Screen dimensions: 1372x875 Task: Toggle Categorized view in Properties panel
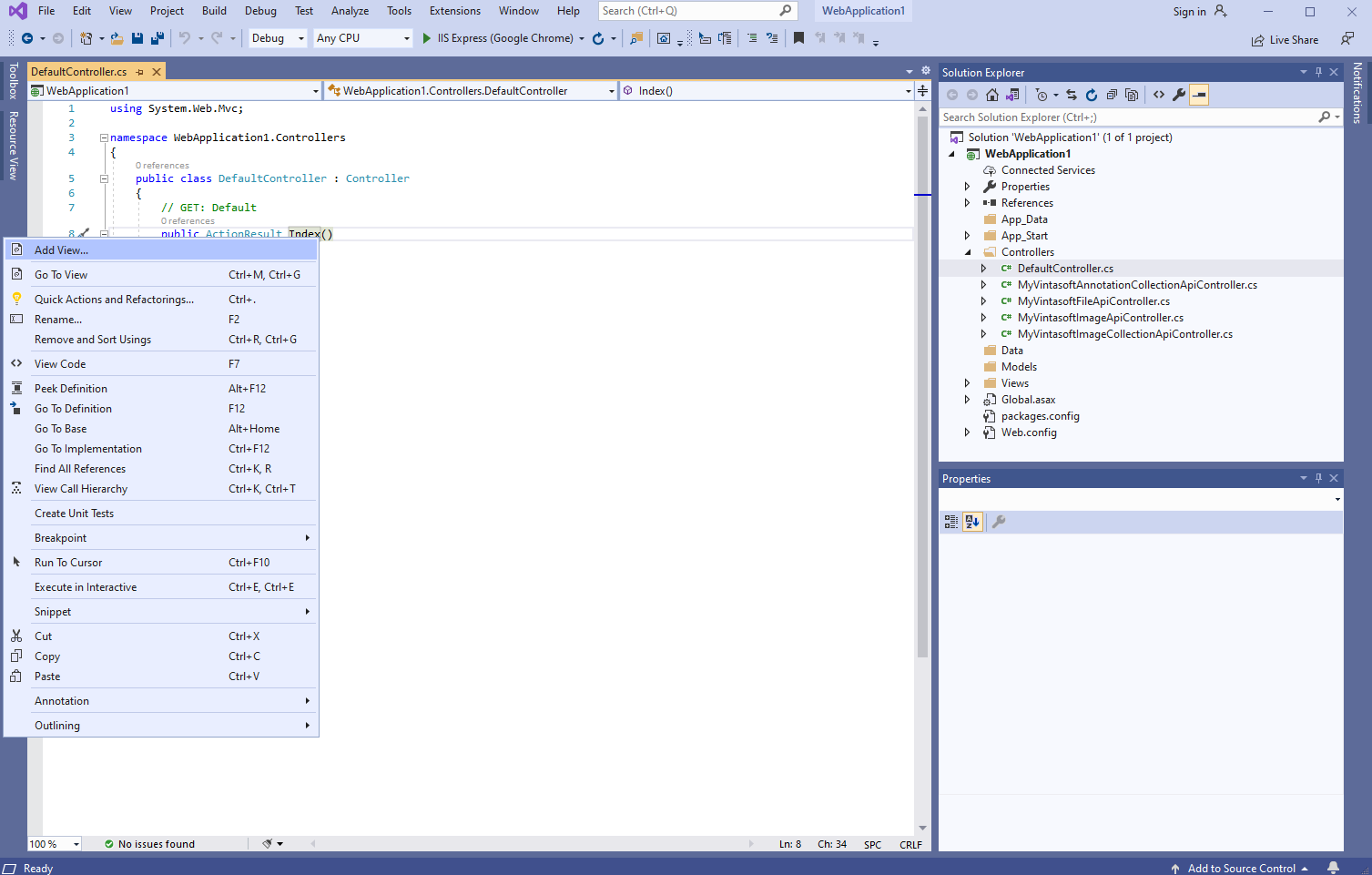(x=951, y=522)
